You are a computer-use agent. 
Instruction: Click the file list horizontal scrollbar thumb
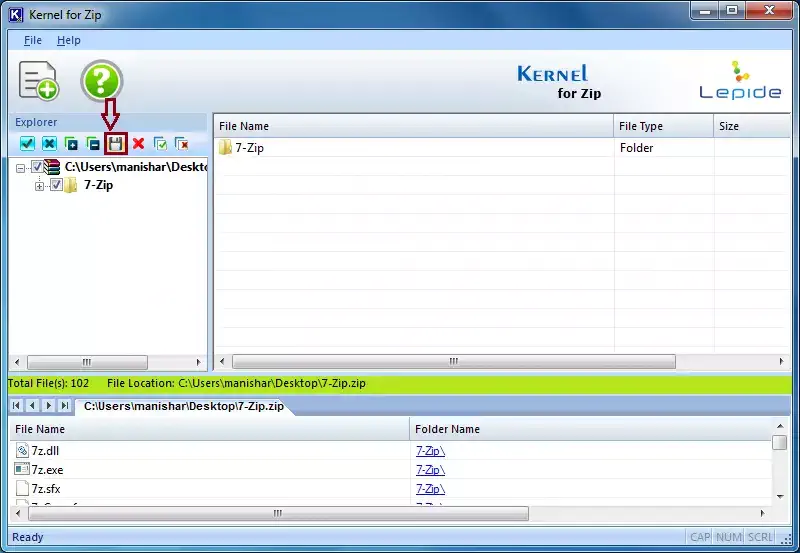[454, 362]
